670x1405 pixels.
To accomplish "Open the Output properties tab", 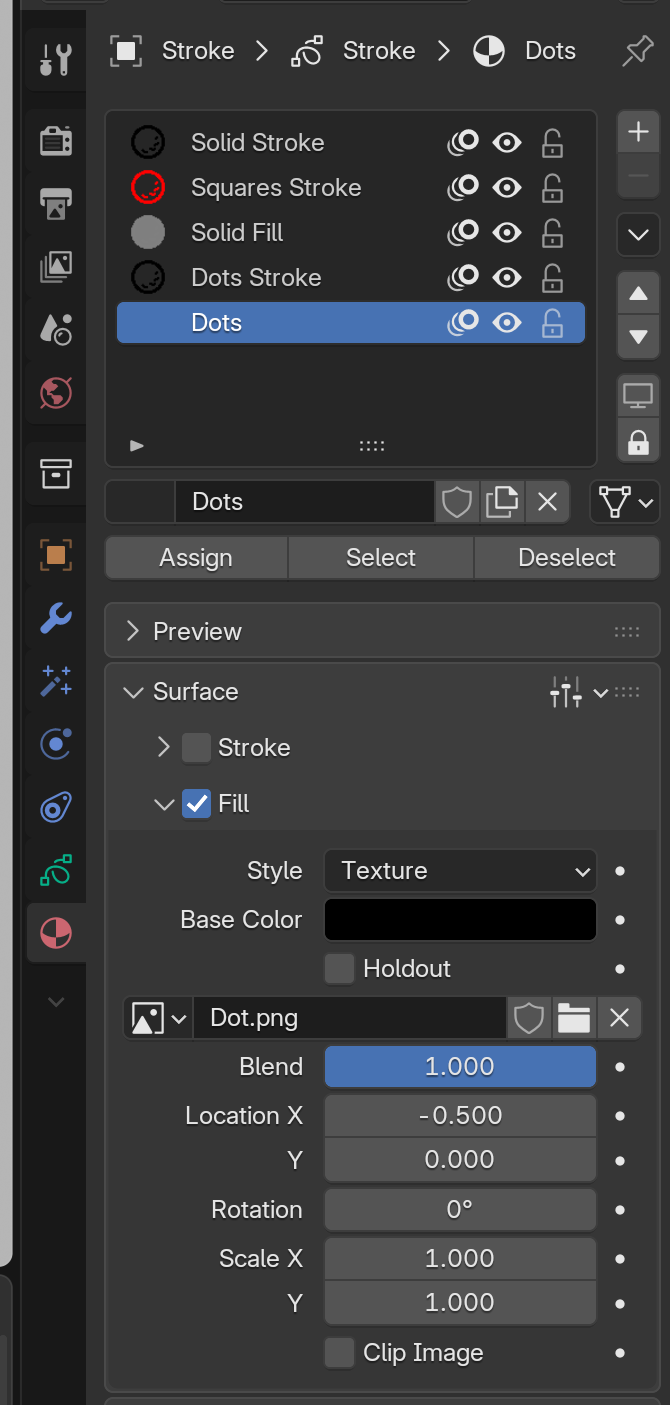I will click(55, 203).
